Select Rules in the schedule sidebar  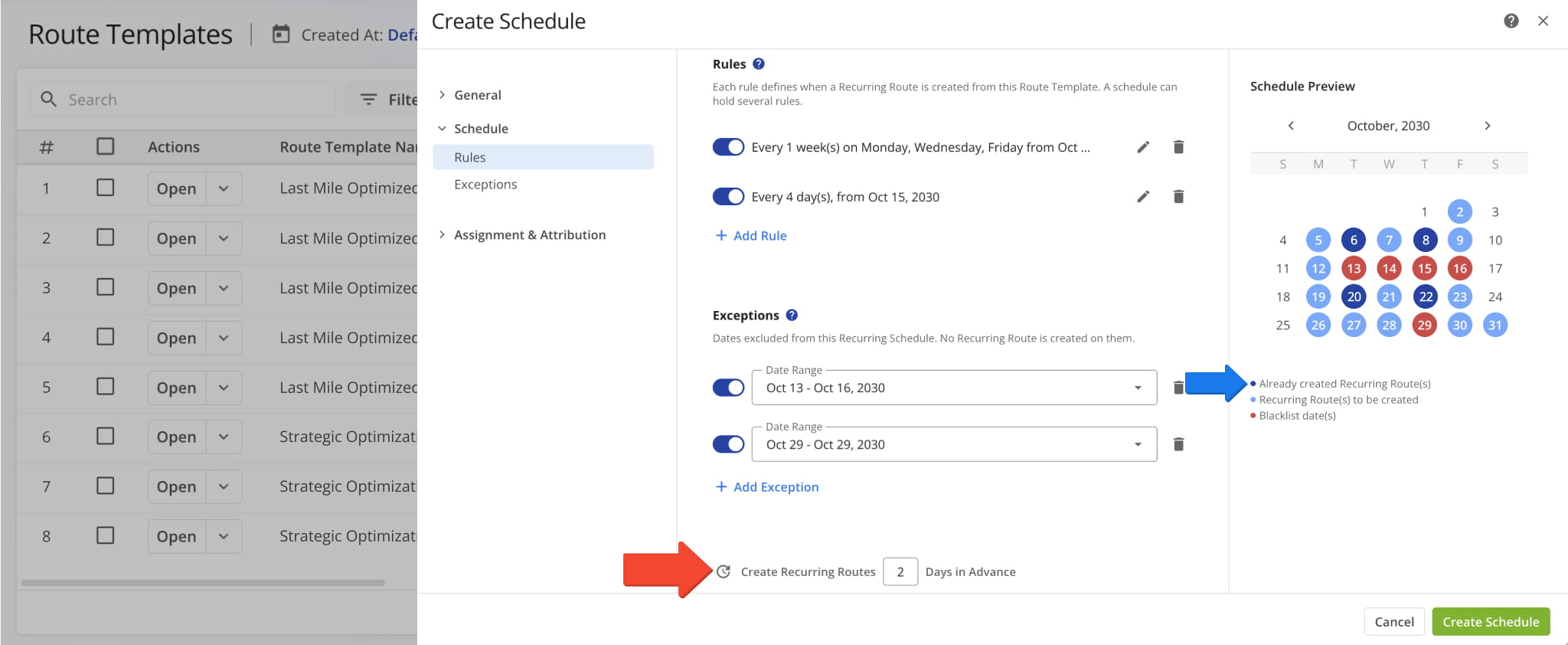(543, 157)
